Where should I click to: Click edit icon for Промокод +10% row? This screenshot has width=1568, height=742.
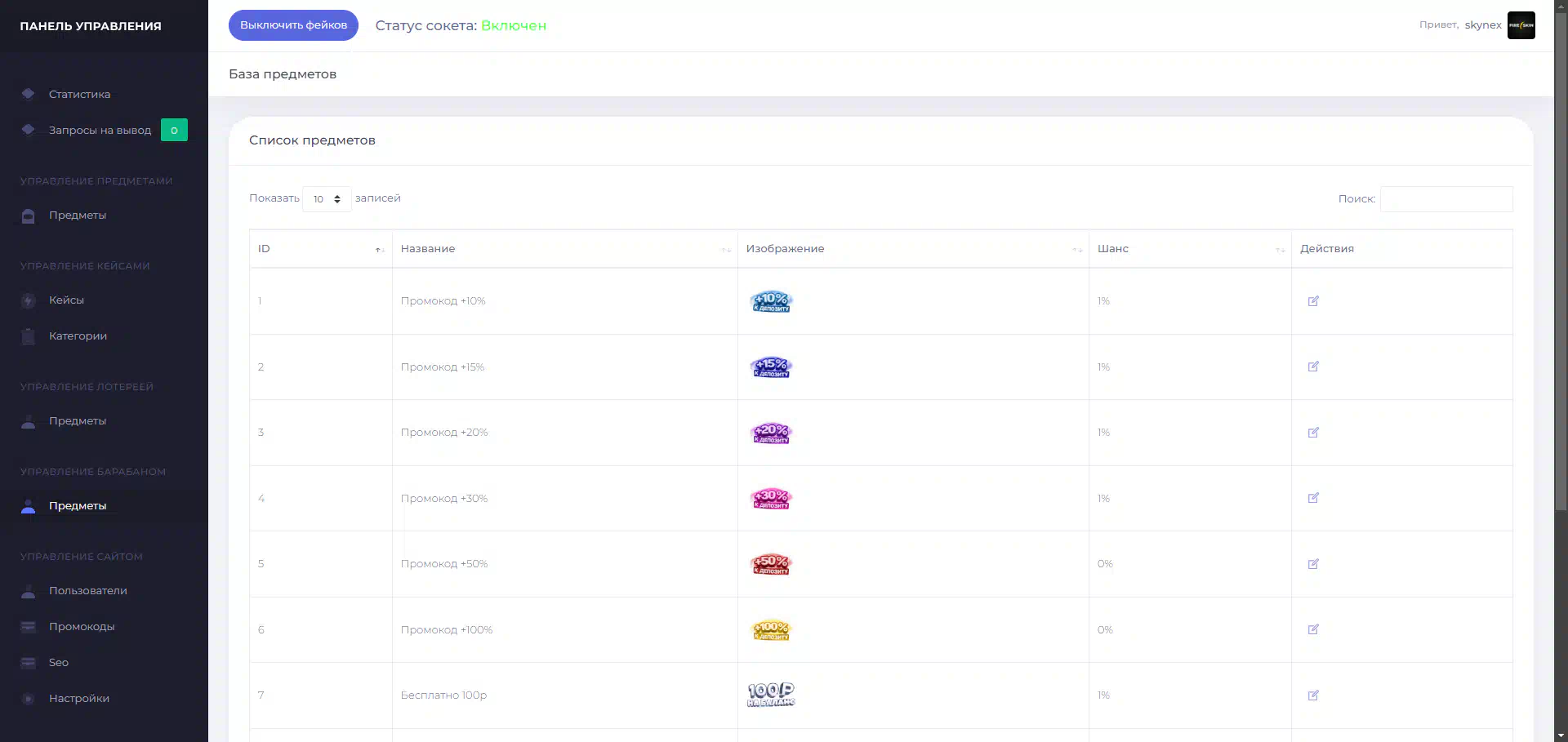click(1313, 301)
